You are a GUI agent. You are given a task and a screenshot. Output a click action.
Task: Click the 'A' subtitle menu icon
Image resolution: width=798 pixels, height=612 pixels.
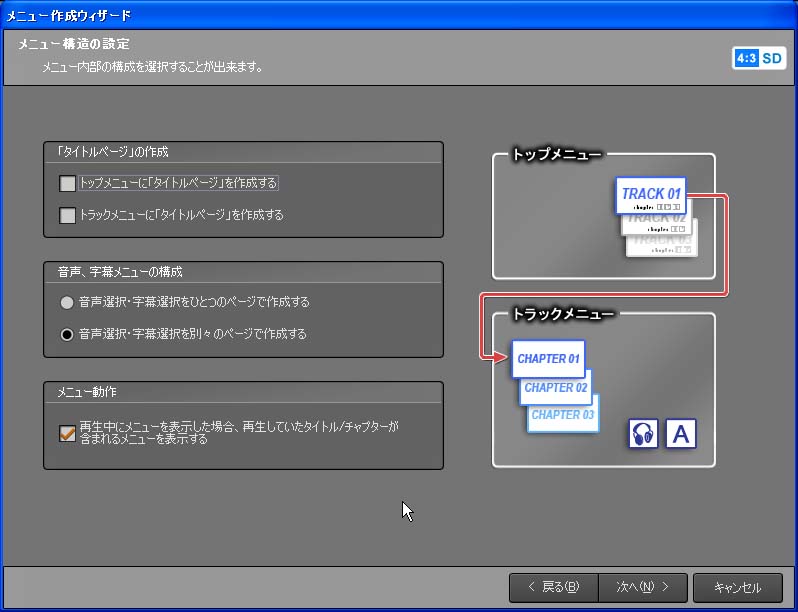click(x=681, y=434)
